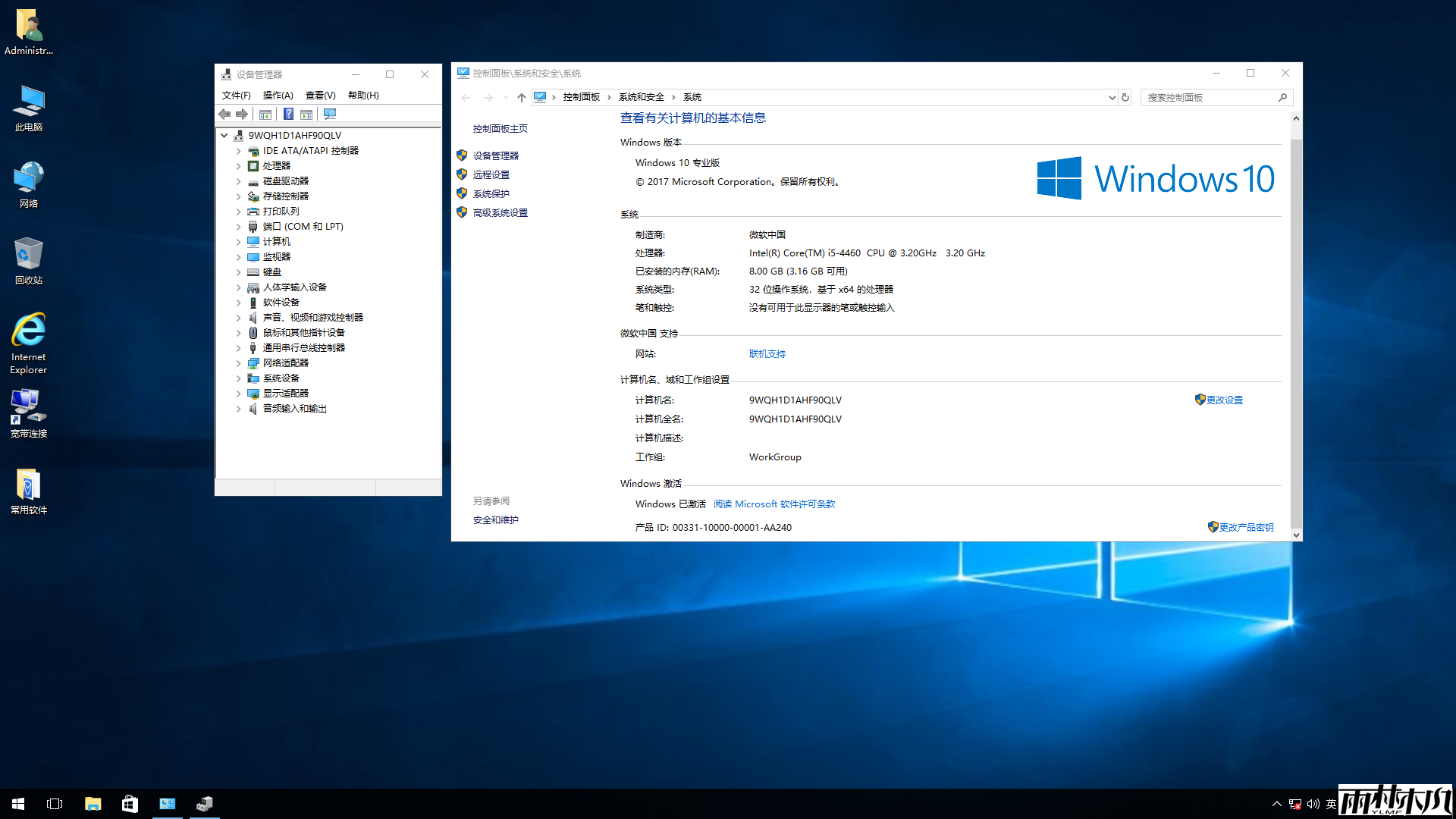
Task: Open the 操作(A) menu in Device Manager
Action: (x=278, y=95)
